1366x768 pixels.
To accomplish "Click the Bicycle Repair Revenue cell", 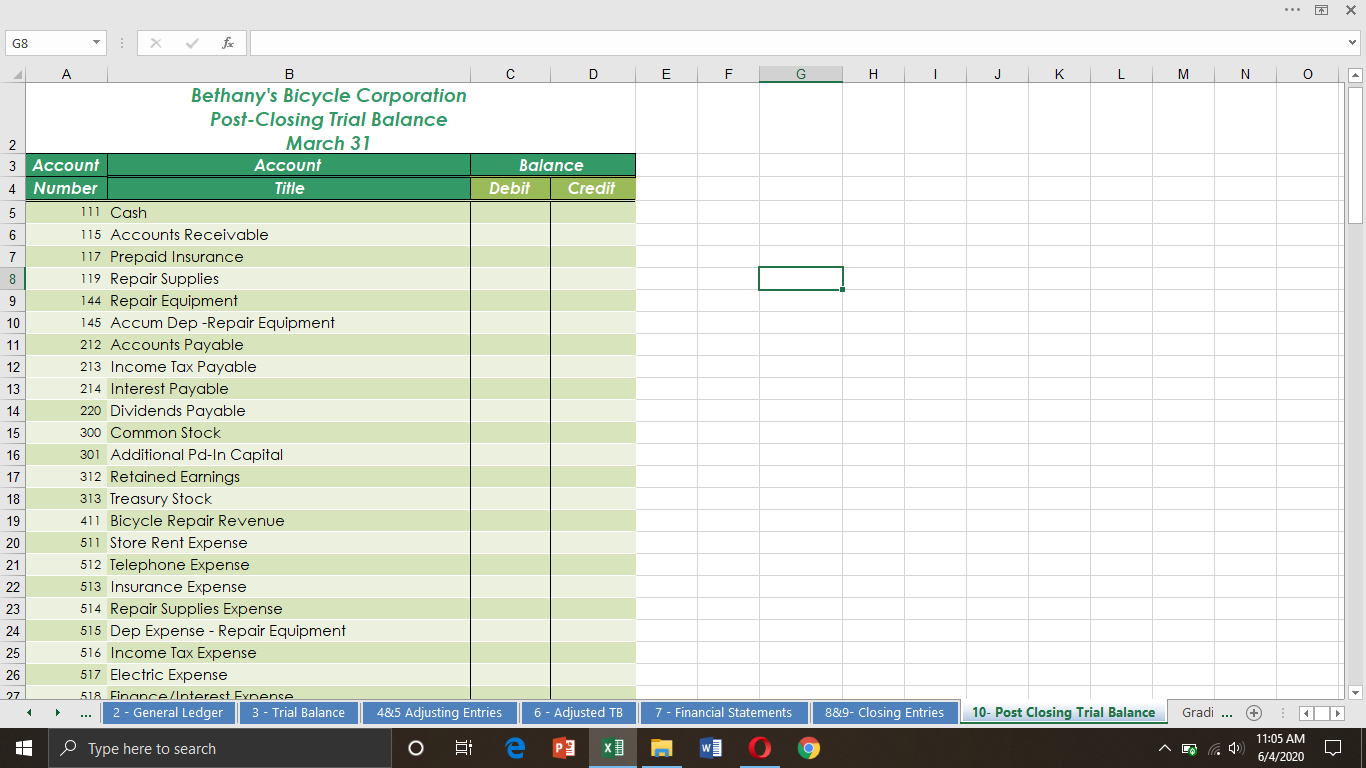I will click(289, 520).
